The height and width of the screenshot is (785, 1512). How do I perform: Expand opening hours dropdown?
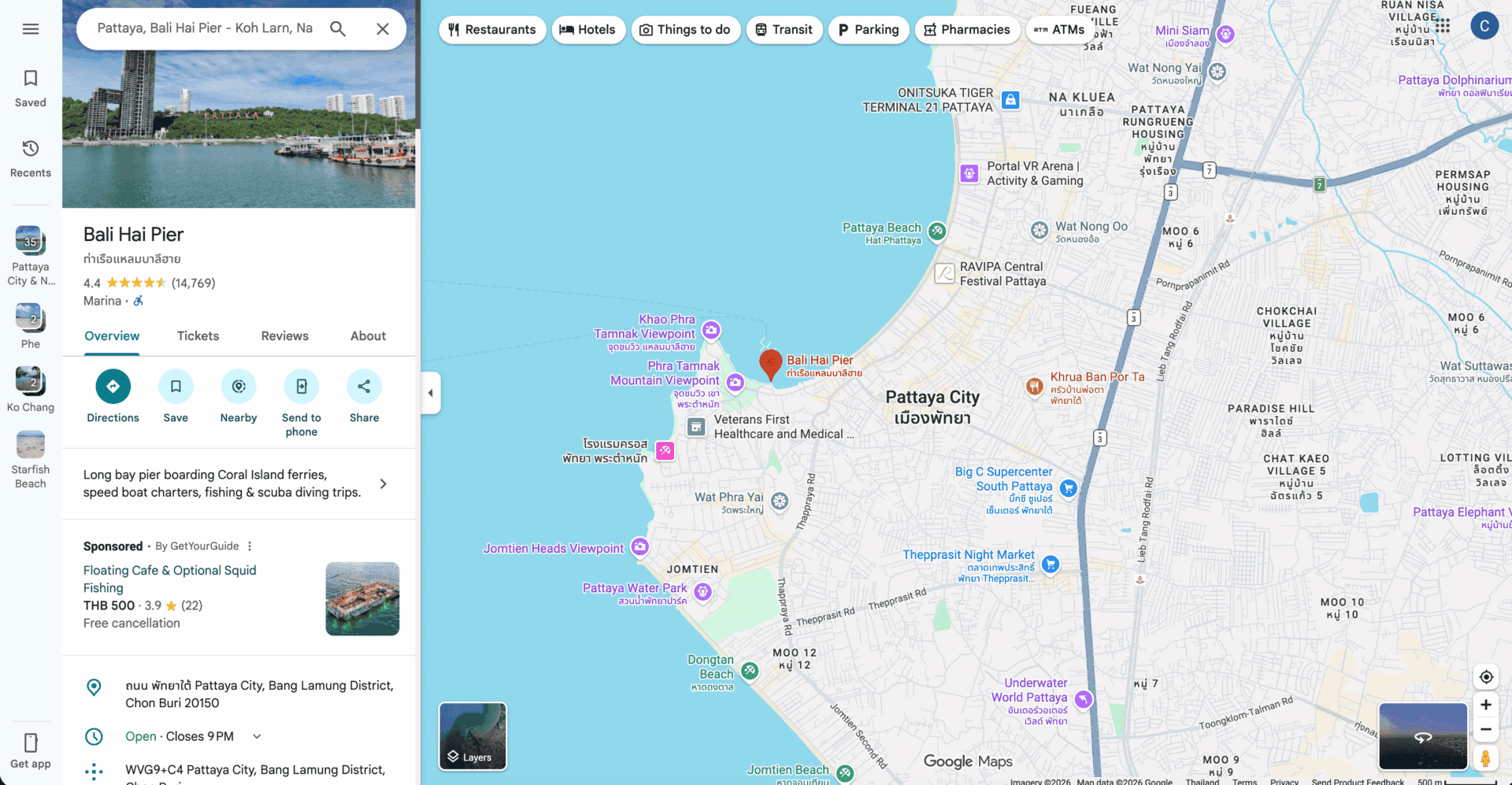pyautogui.click(x=257, y=736)
